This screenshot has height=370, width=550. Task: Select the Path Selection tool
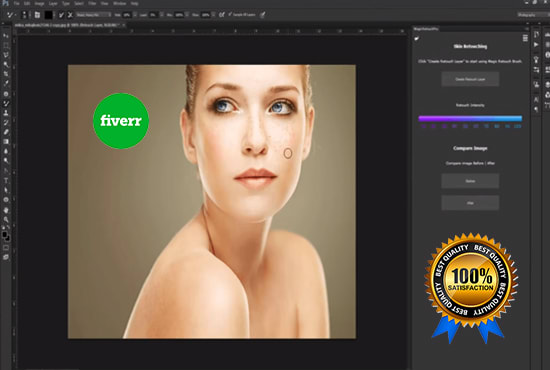click(x=6, y=190)
